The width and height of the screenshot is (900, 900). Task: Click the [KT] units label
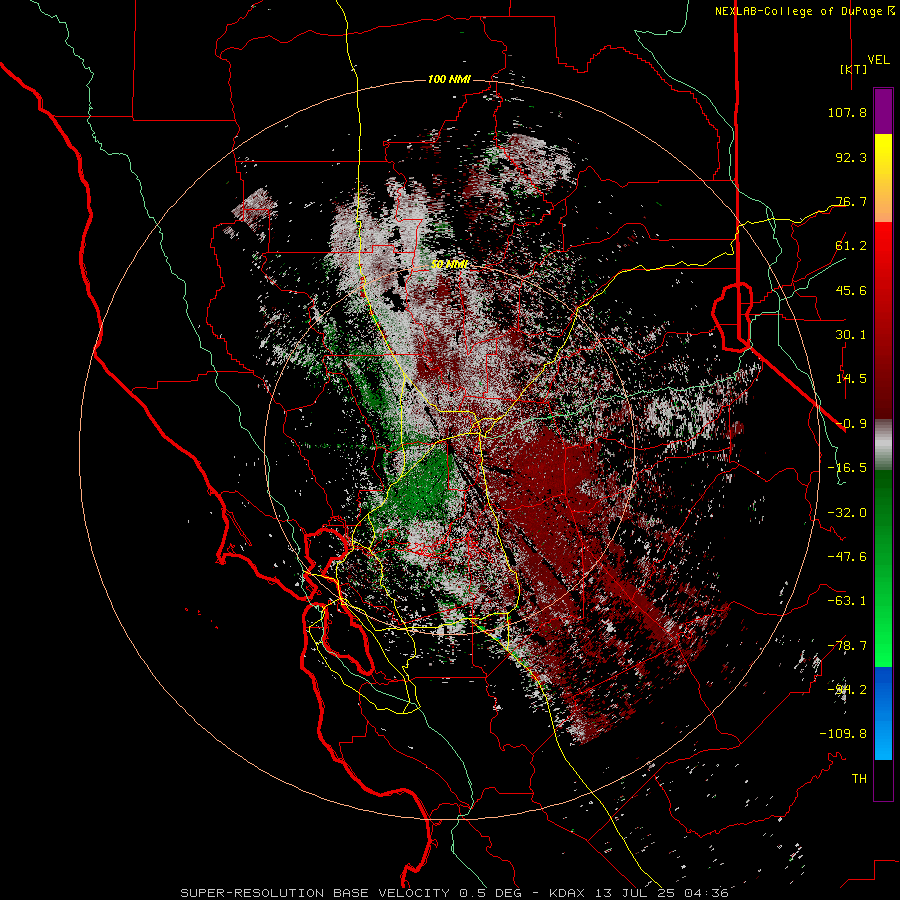tap(853, 69)
